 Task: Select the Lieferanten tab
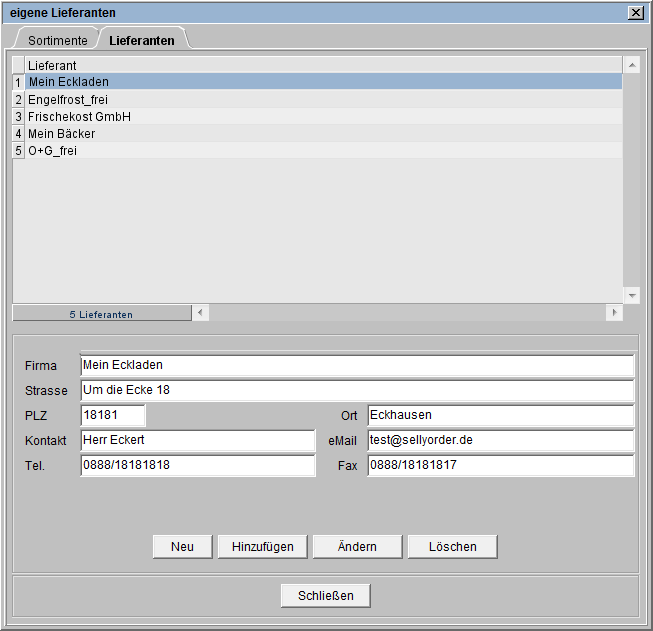click(142, 40)
